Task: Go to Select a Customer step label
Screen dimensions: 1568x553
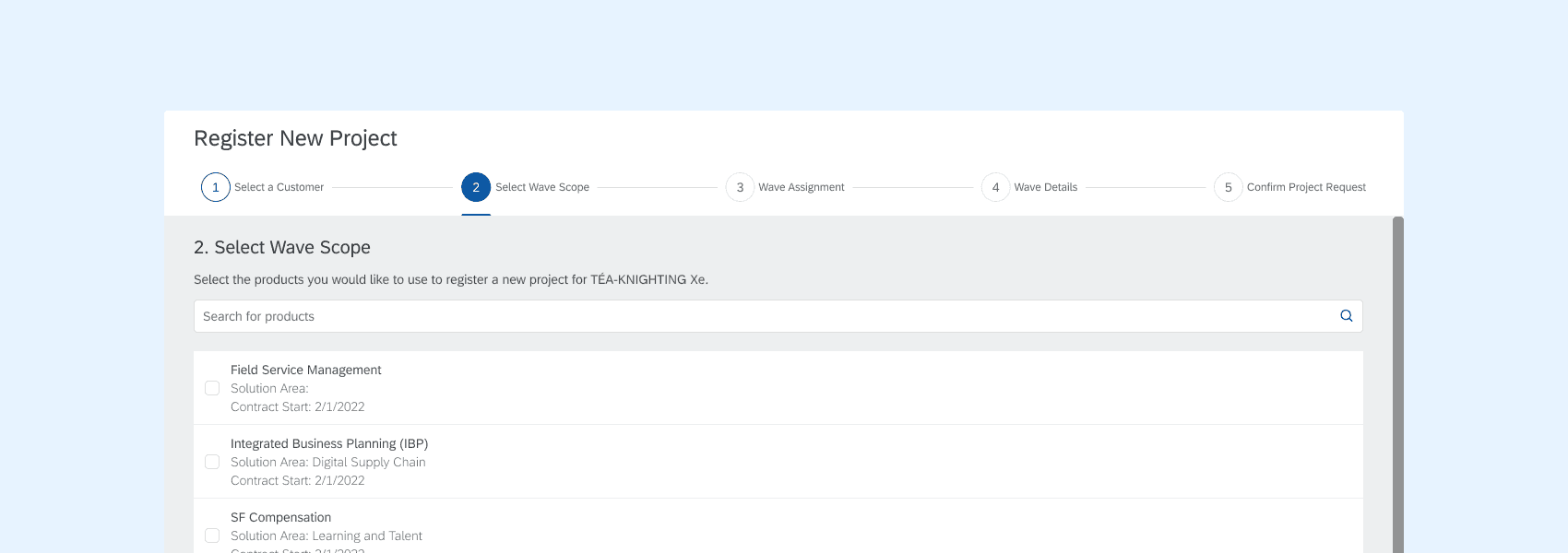Action: pyautogui.click(x=279, y=187)
